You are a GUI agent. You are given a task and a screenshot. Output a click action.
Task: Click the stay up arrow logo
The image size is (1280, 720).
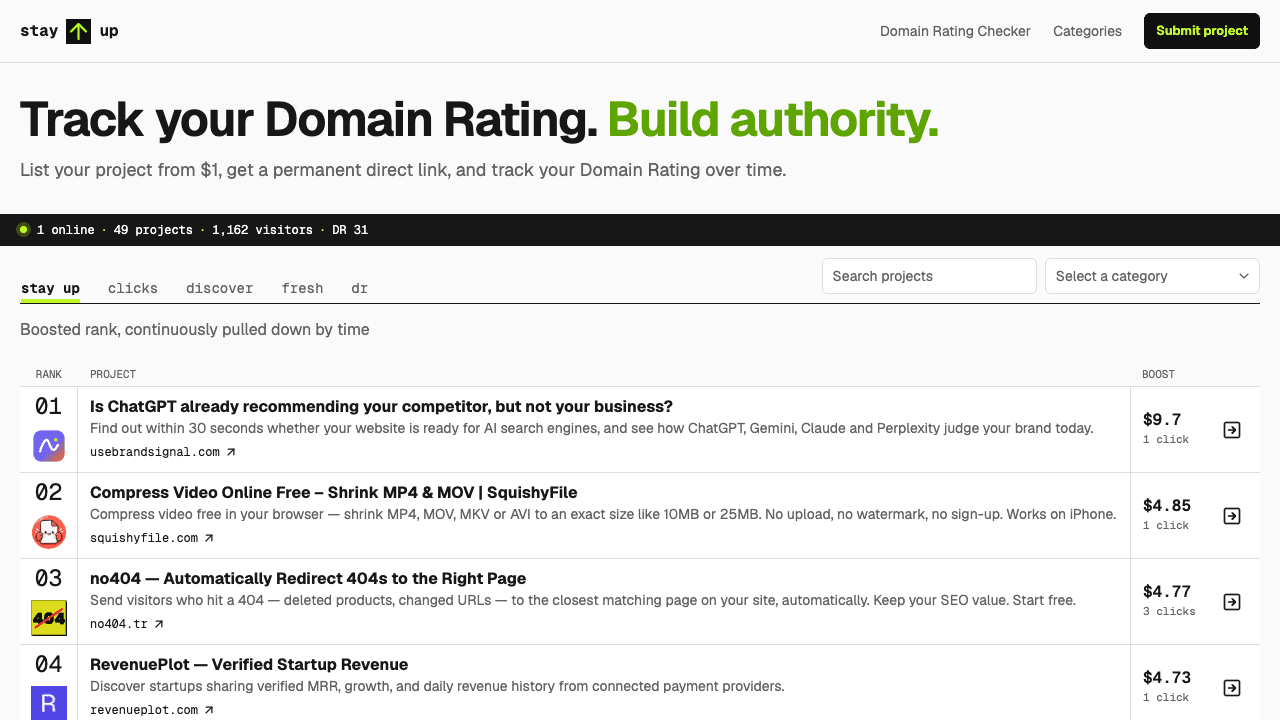click(x=78, y=31)
